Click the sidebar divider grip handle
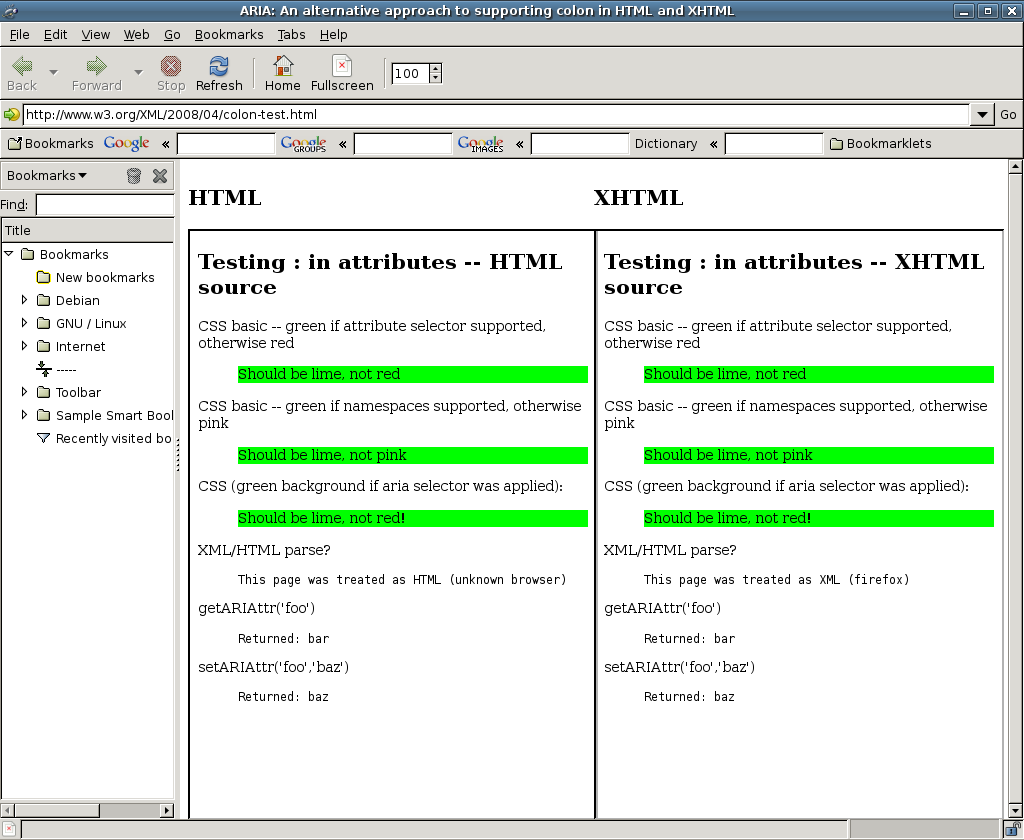The width and height of the screenshot is (1024, 840). 177,454
